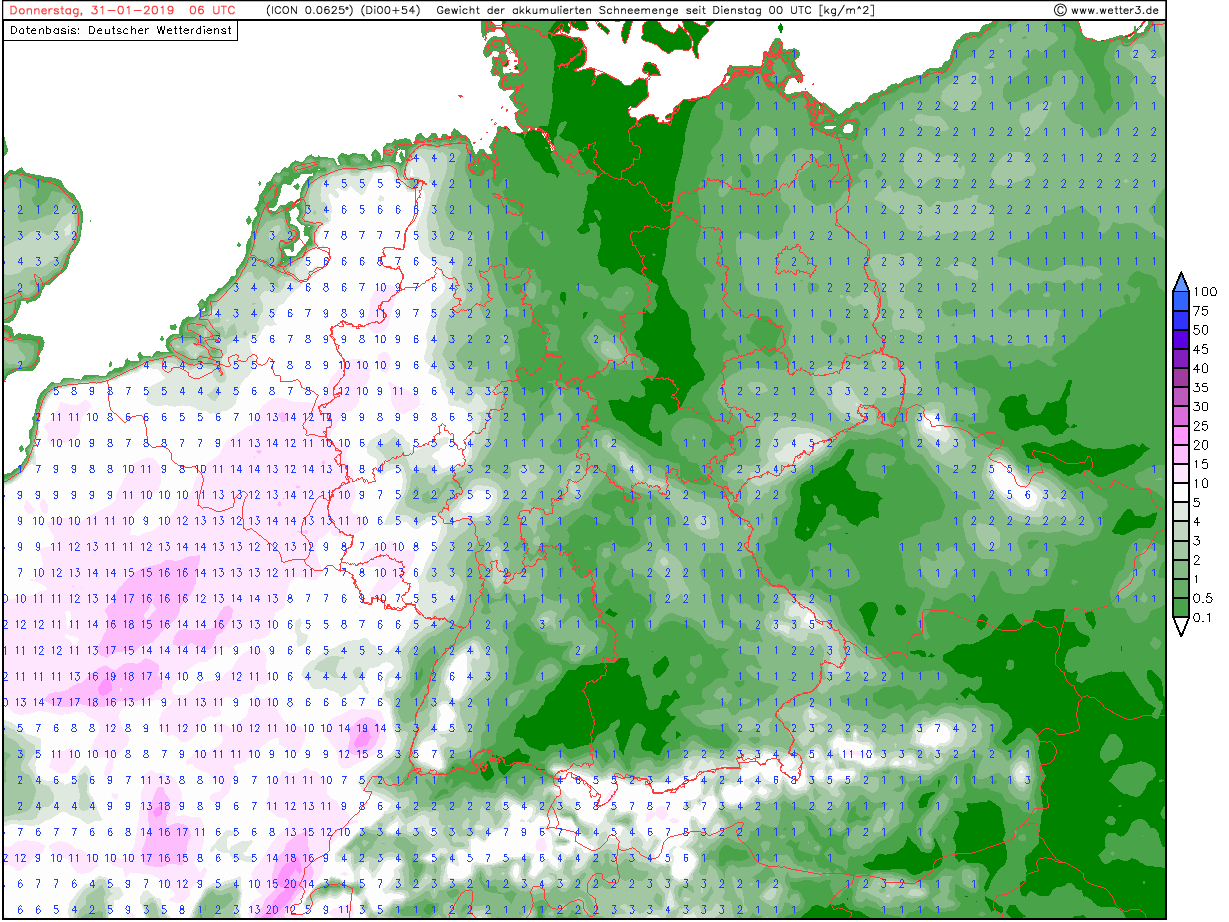Click the legend bottom arrow below 0.1
This screenshot has width=1229, height=922.
(x=1181, y=627)
